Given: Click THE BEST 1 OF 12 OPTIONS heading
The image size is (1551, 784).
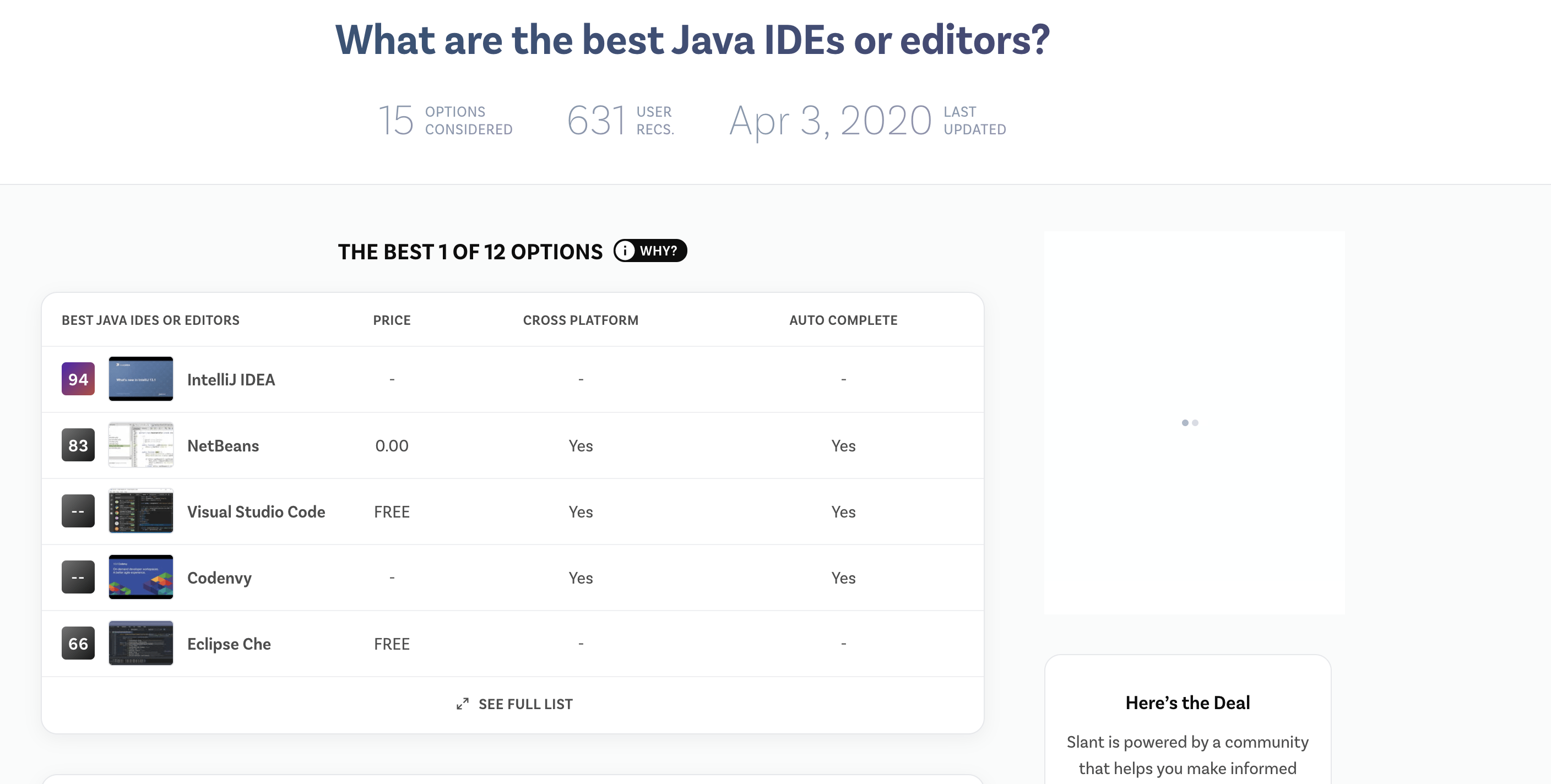Looking at the screenshot, I should pos(470,252).
